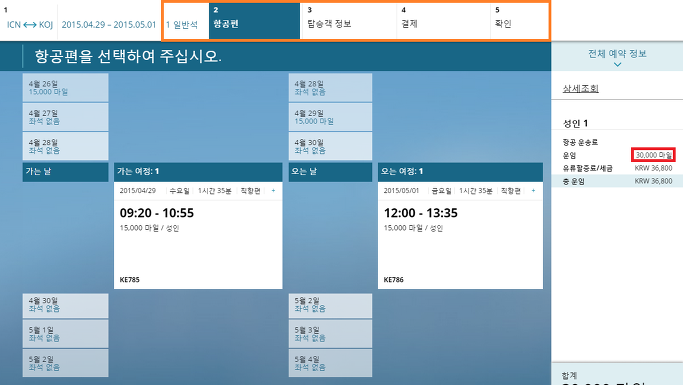Click flight number KE786
683x385 pixels.
click(x=394, y=280)
